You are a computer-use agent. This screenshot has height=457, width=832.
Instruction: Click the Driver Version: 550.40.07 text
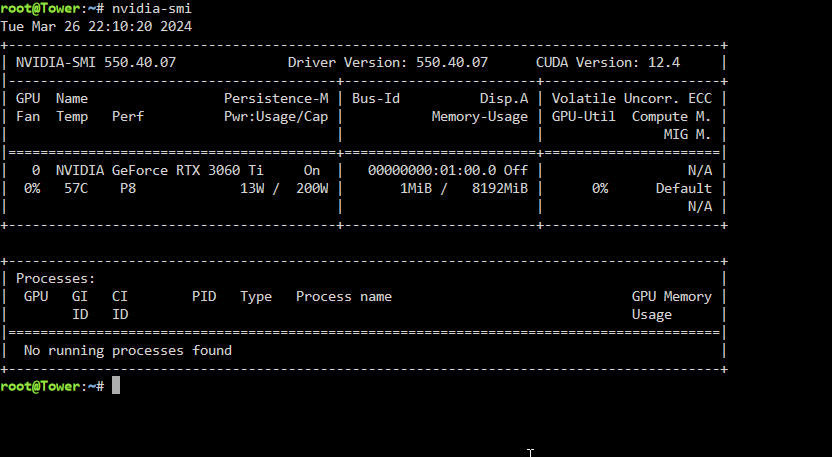pos(387,63)
